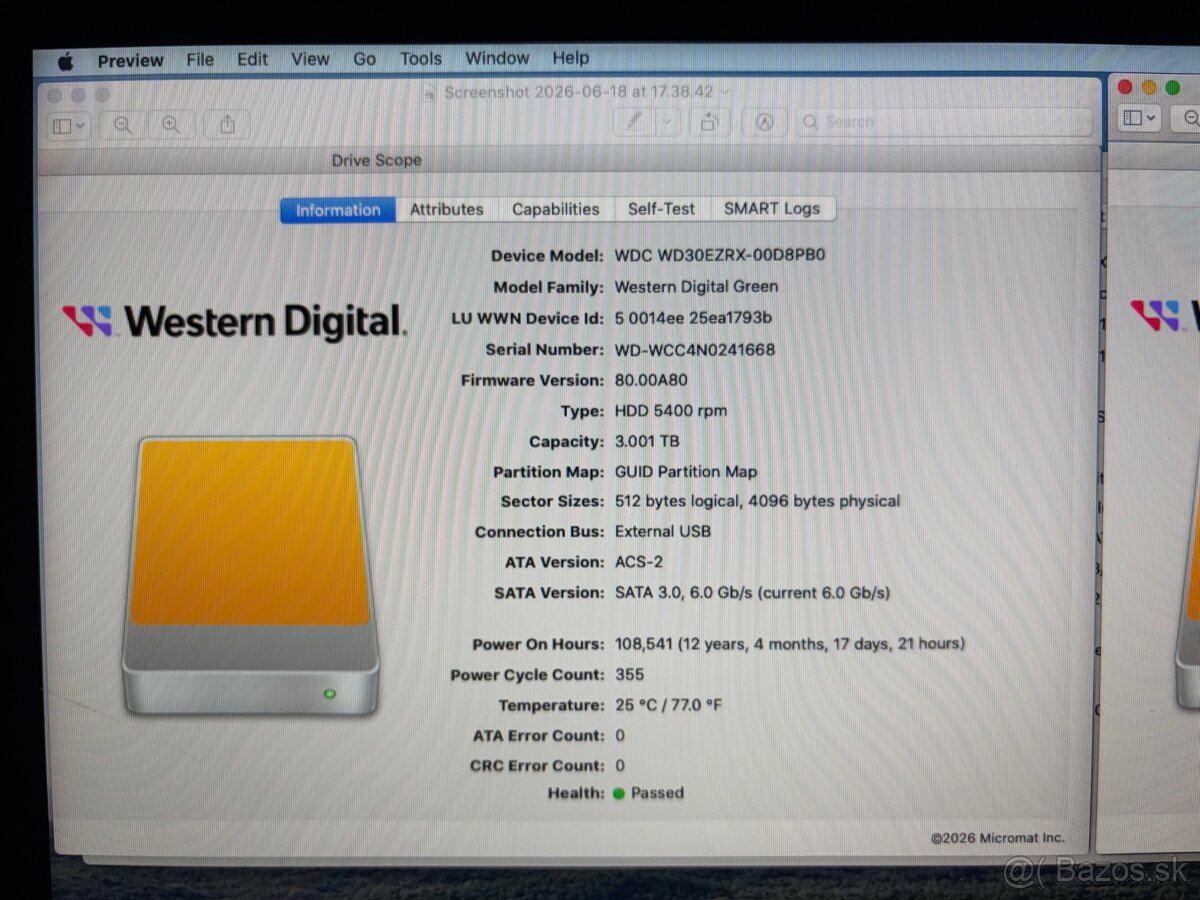Screen dimensions: 1200x900
Task: Switch to the SMART Logs tab
Action: [x=771, y=209]
